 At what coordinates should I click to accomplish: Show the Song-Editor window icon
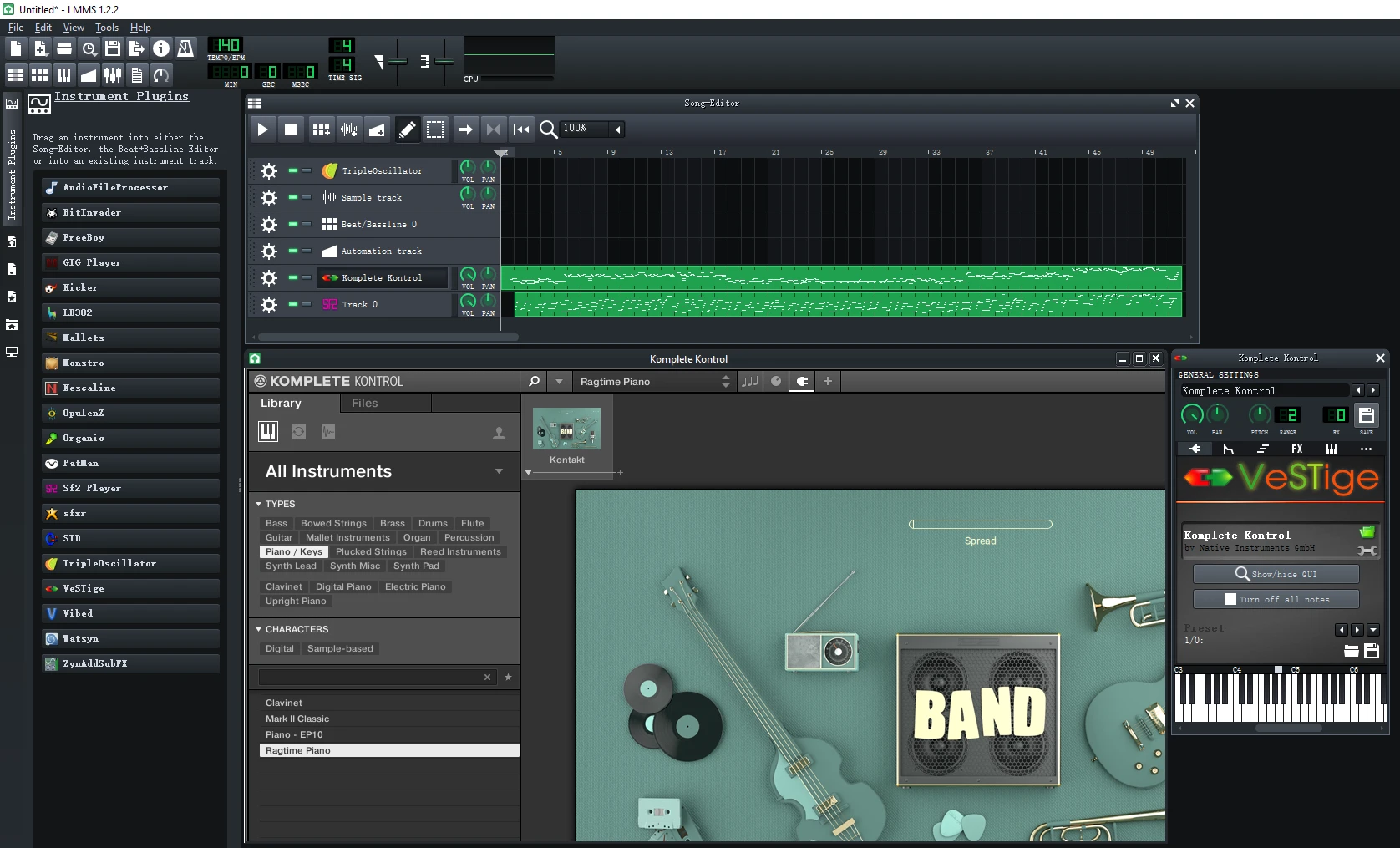[x=16, y=75]
